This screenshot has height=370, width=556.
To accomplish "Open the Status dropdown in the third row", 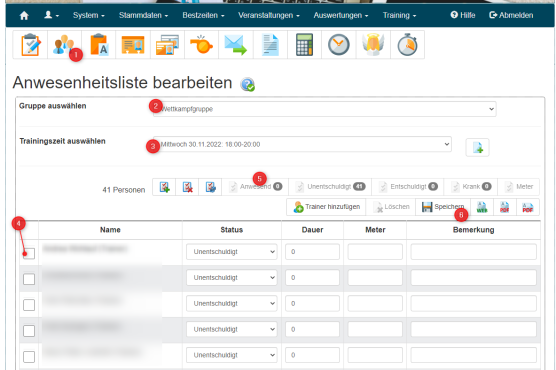I will (x=232, y=304).
